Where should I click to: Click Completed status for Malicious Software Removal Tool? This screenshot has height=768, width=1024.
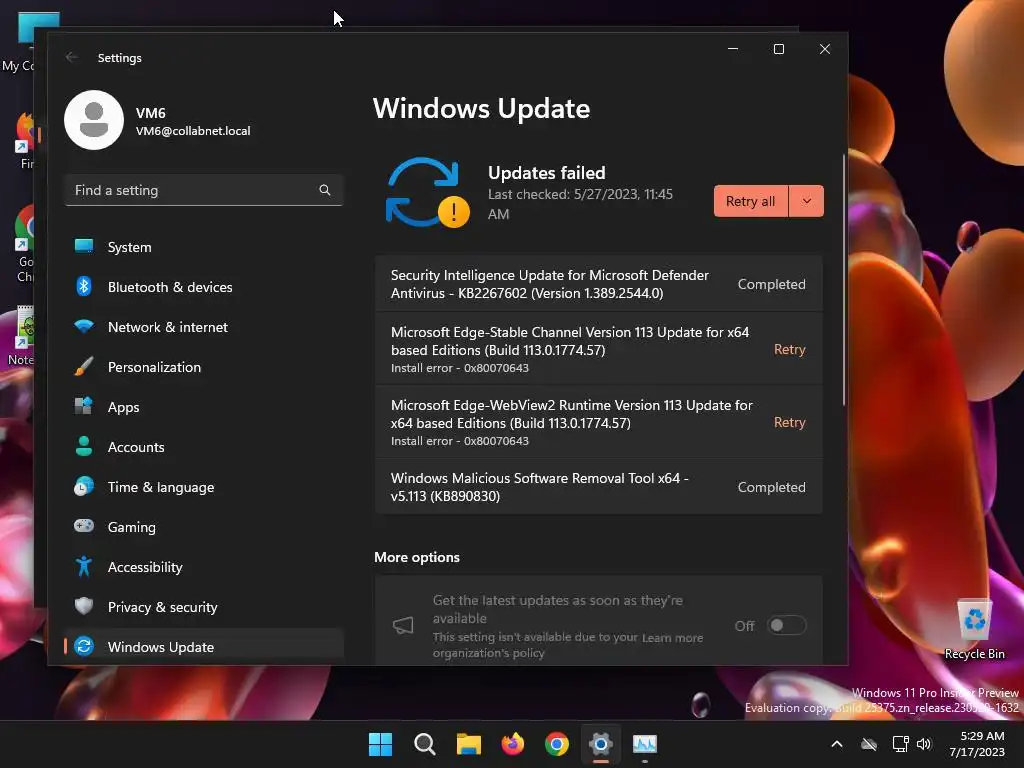(771, 487)
